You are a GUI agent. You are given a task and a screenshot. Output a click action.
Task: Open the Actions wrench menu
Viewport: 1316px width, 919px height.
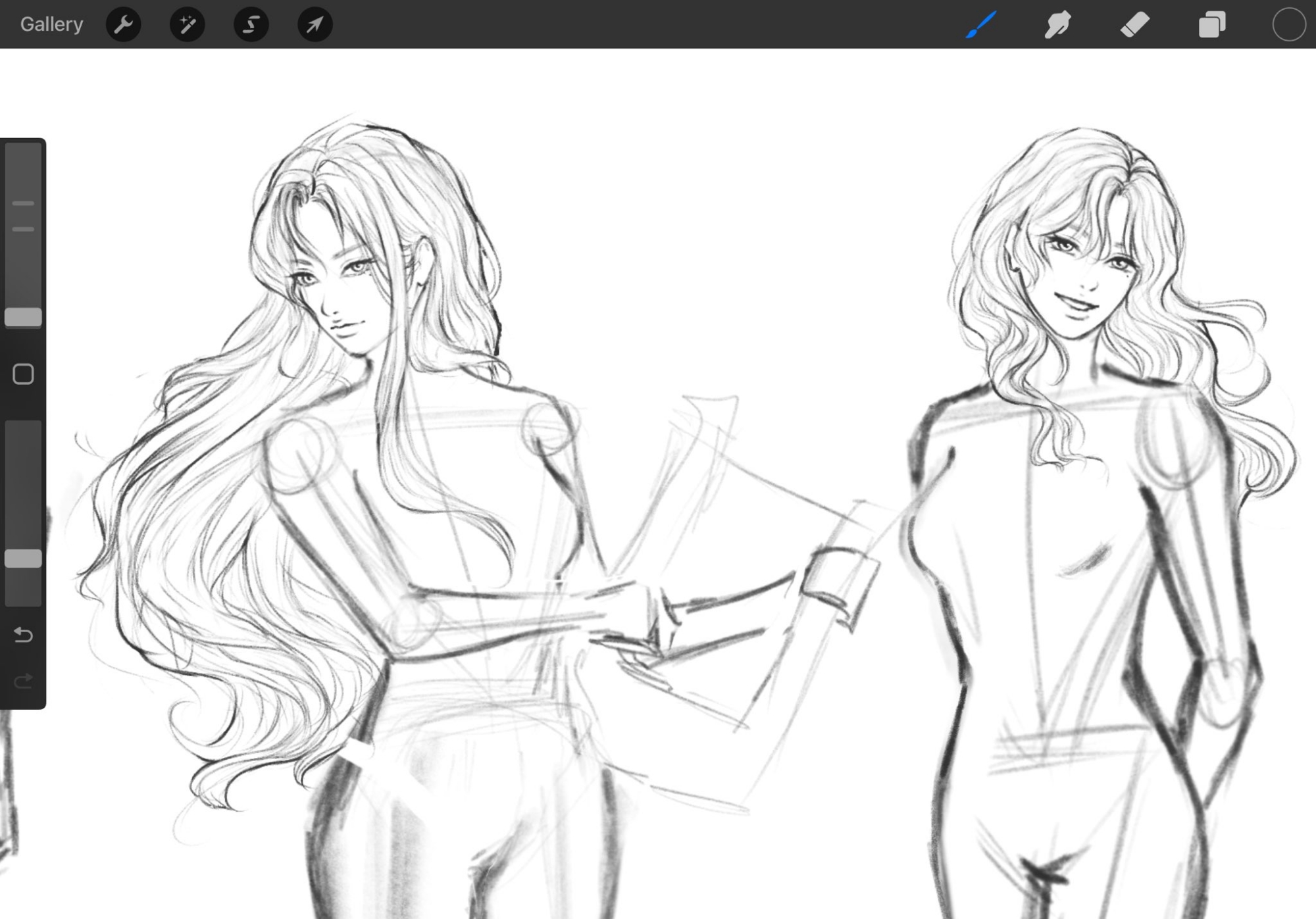click(x=123, y=24)
